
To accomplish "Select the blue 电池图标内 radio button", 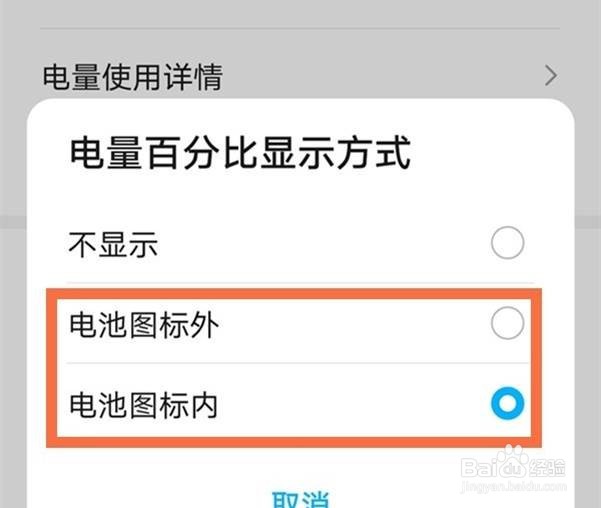I will [507, 403].
